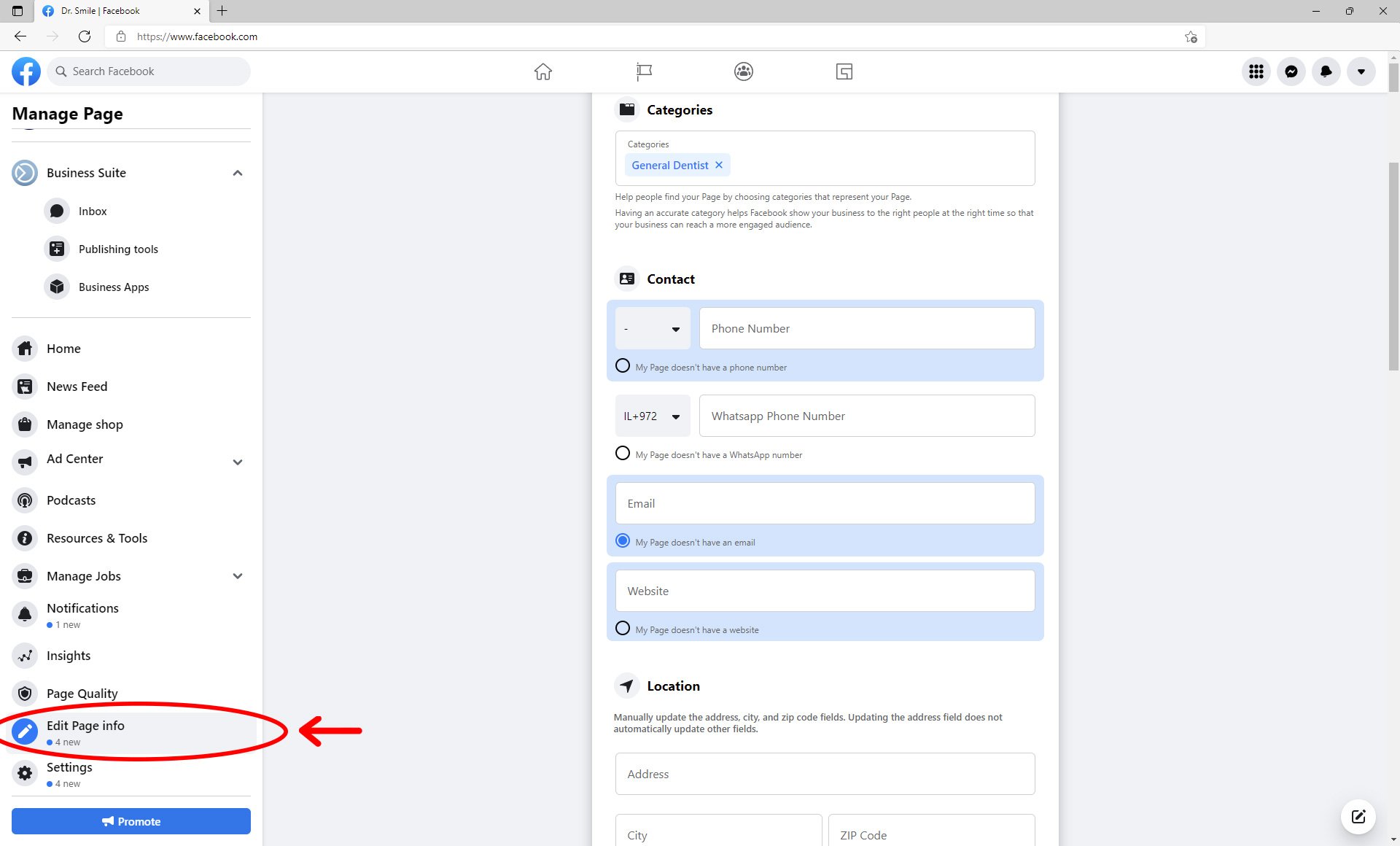The image size is (1400, 846).
Task: Click the Website input field
Action: [x=825, y=591]
